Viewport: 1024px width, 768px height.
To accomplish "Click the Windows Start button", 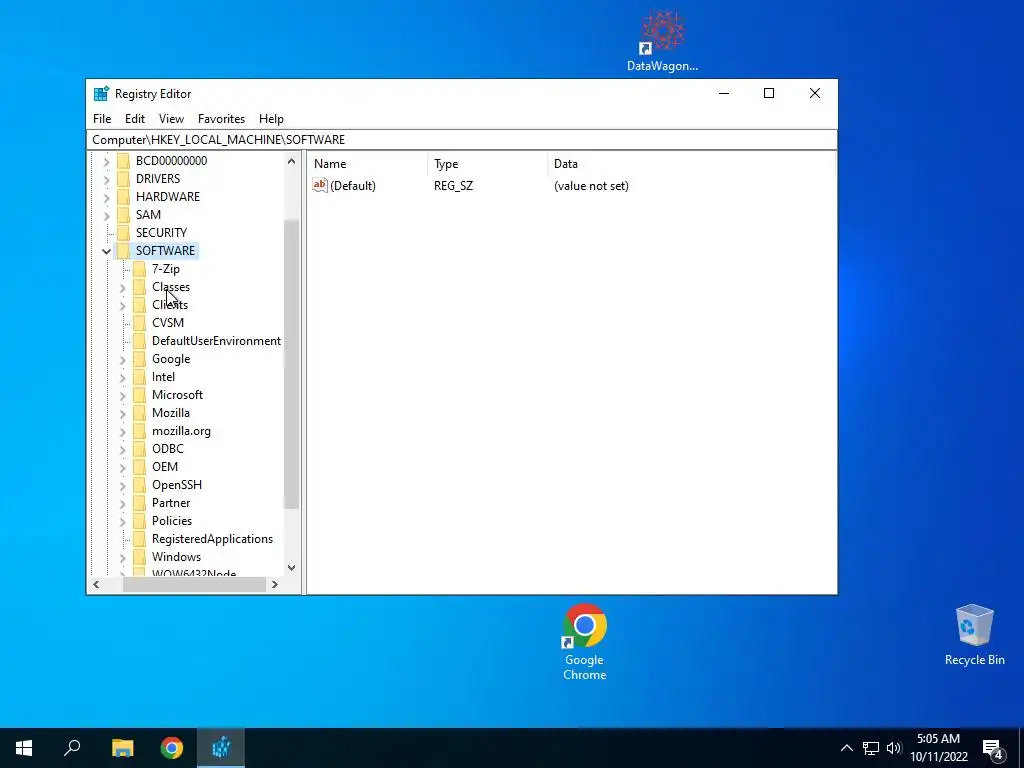I will [x=24, y=748].
